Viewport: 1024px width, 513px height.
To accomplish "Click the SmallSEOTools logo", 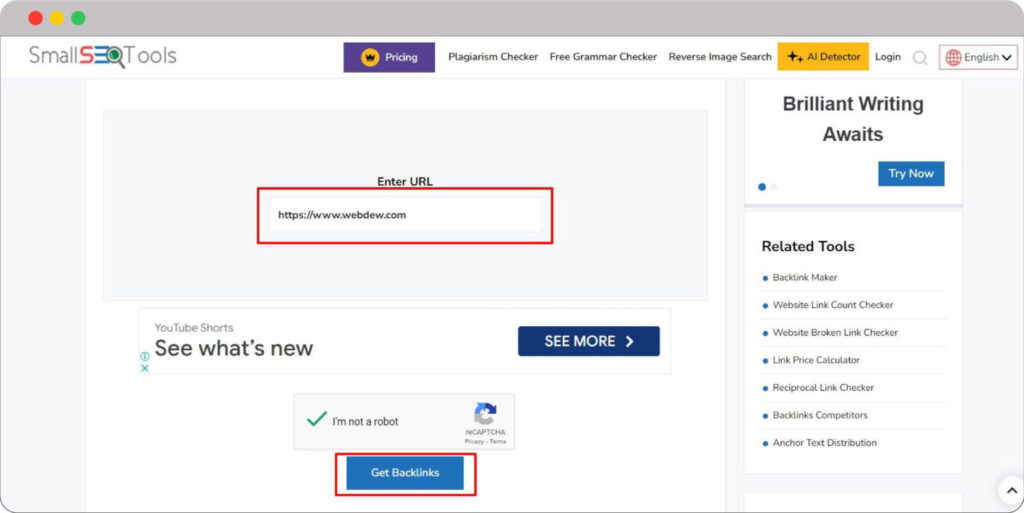I will 103,56.
